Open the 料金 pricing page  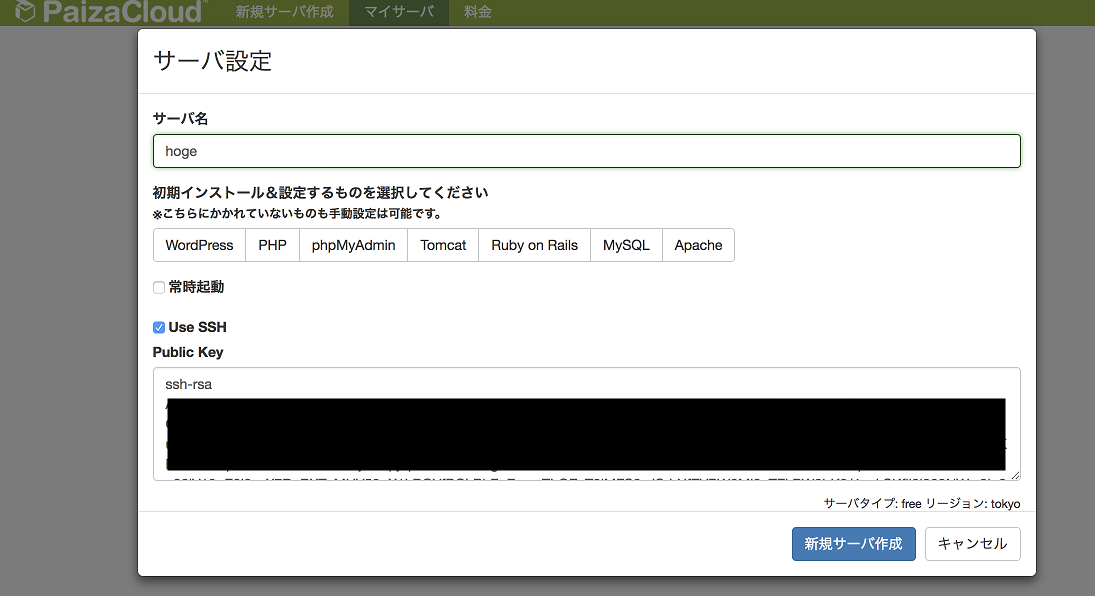point(478,12)
